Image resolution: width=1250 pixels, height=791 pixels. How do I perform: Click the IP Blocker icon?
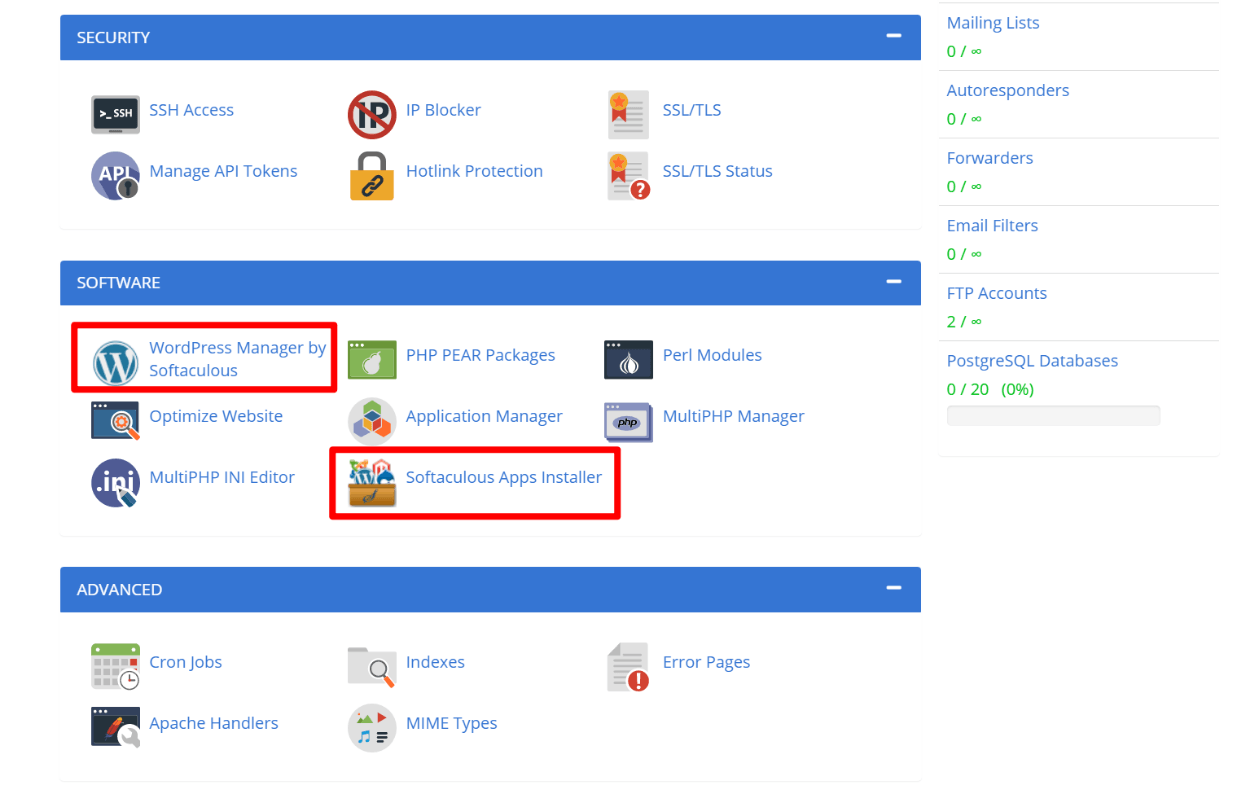click(372, 114)
